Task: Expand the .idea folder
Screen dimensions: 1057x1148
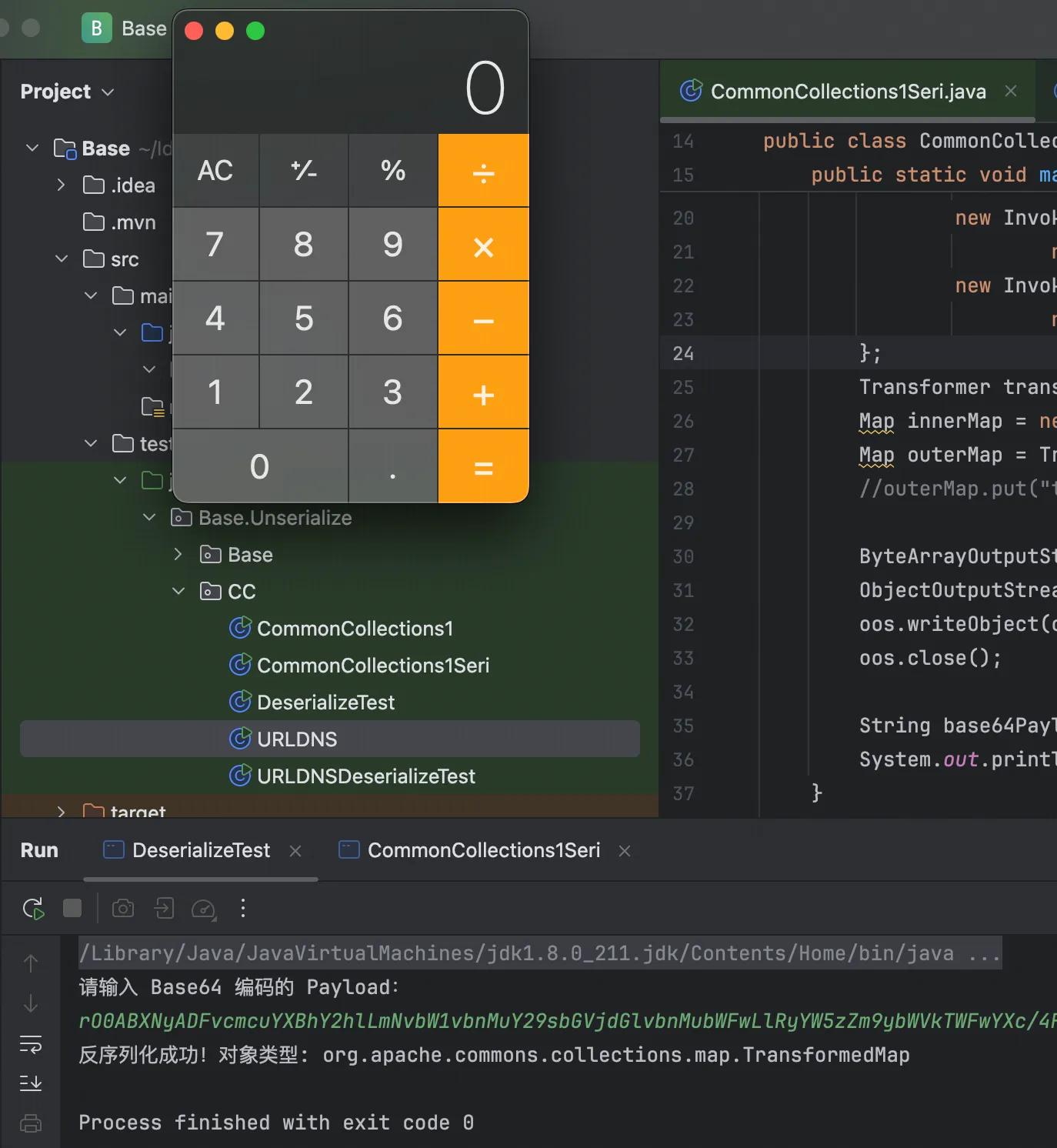Action: click(61, 185)
